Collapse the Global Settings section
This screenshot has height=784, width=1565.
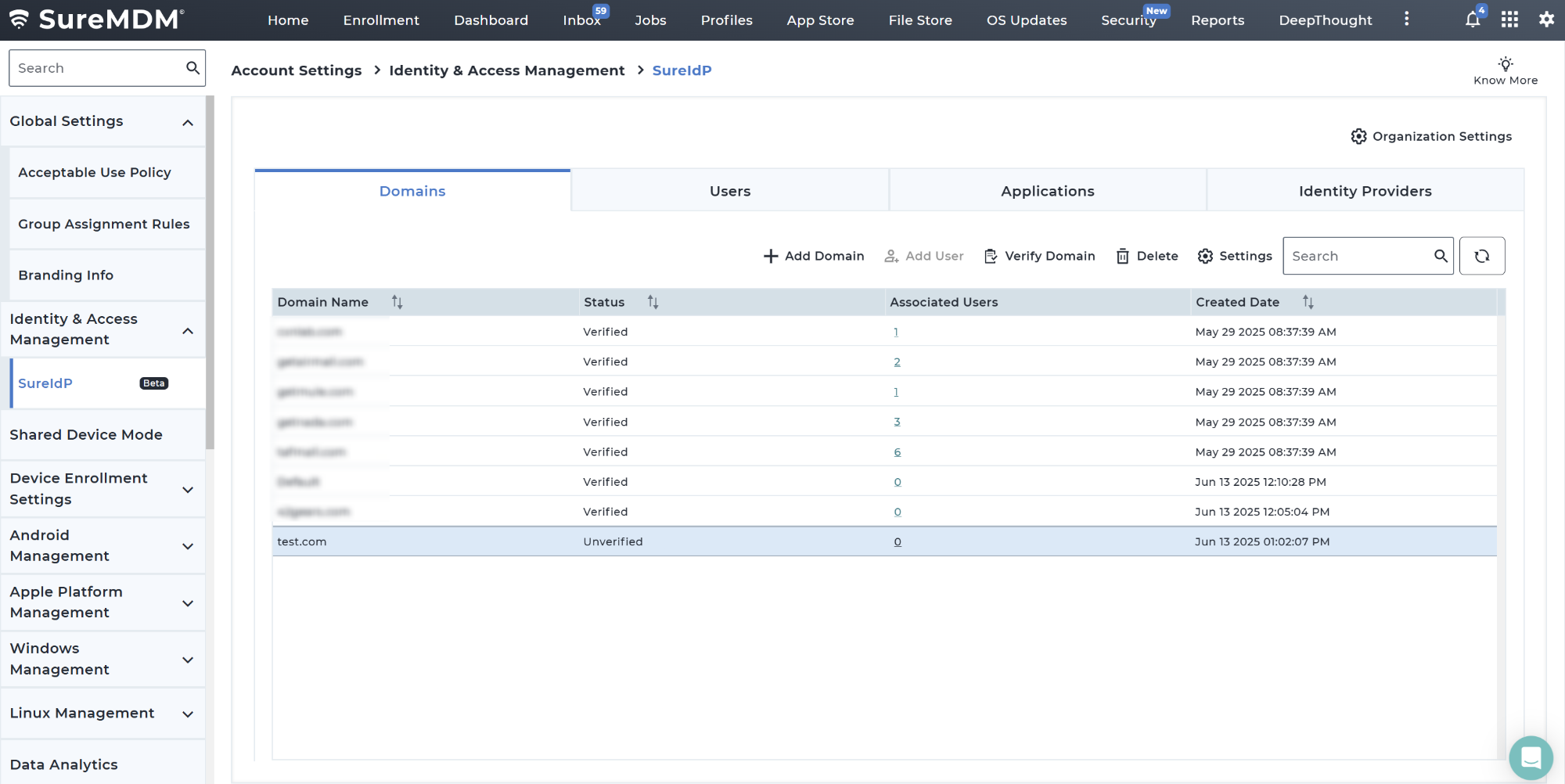point(188,122)
